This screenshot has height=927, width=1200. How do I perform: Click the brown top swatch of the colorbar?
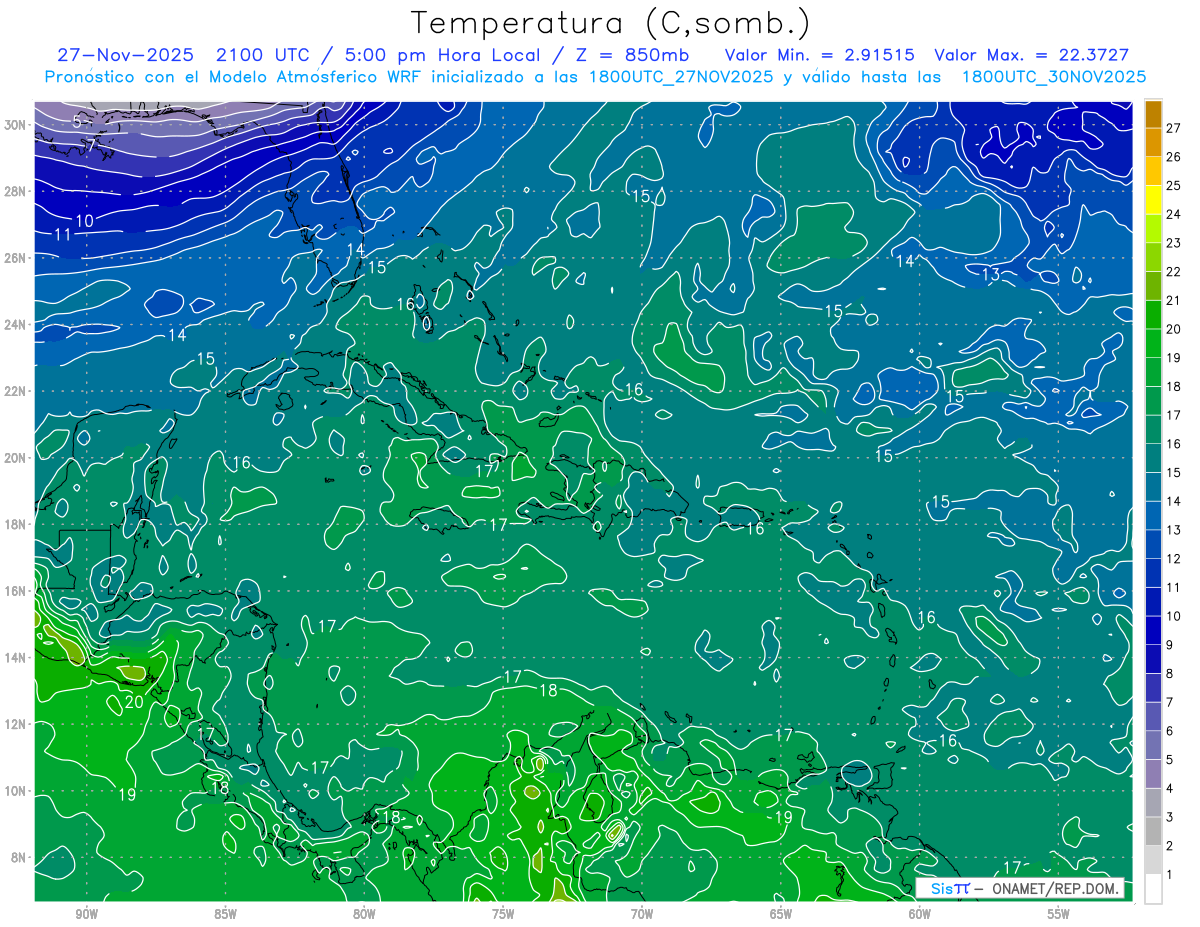(x=1153, y=113)
